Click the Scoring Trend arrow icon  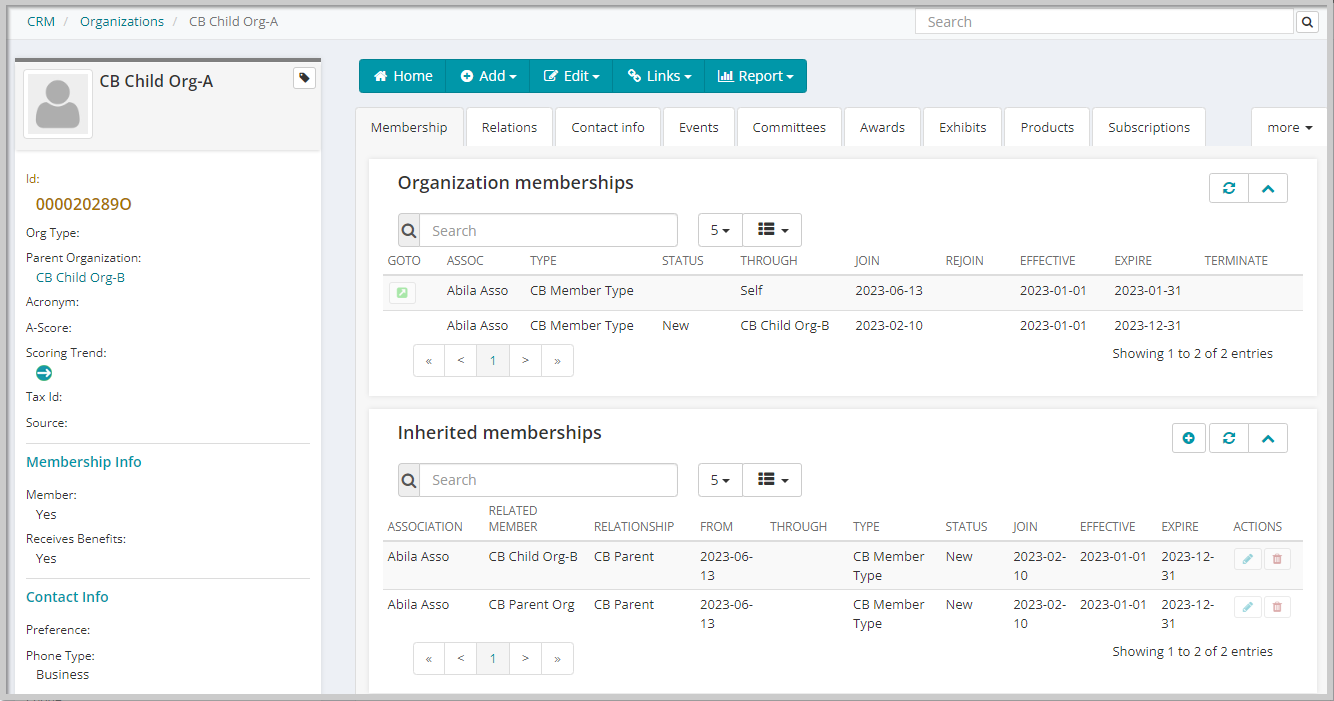click(x=44, y=373)
